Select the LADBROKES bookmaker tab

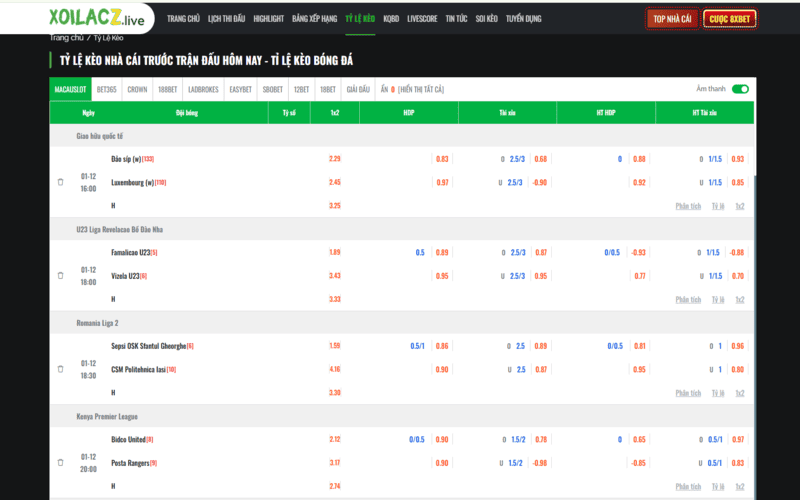click(x=203, y=89)
